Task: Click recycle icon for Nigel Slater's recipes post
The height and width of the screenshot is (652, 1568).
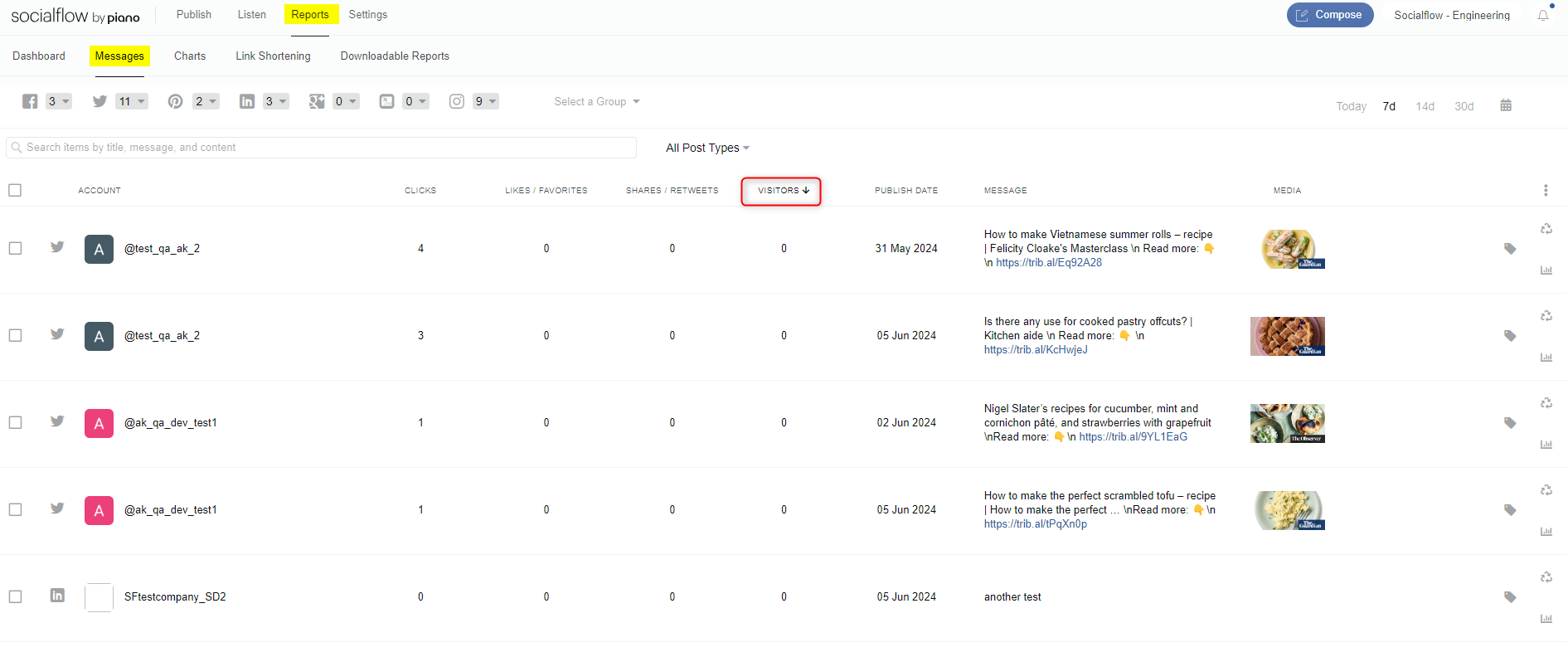Action: [x=1546, y=403]
